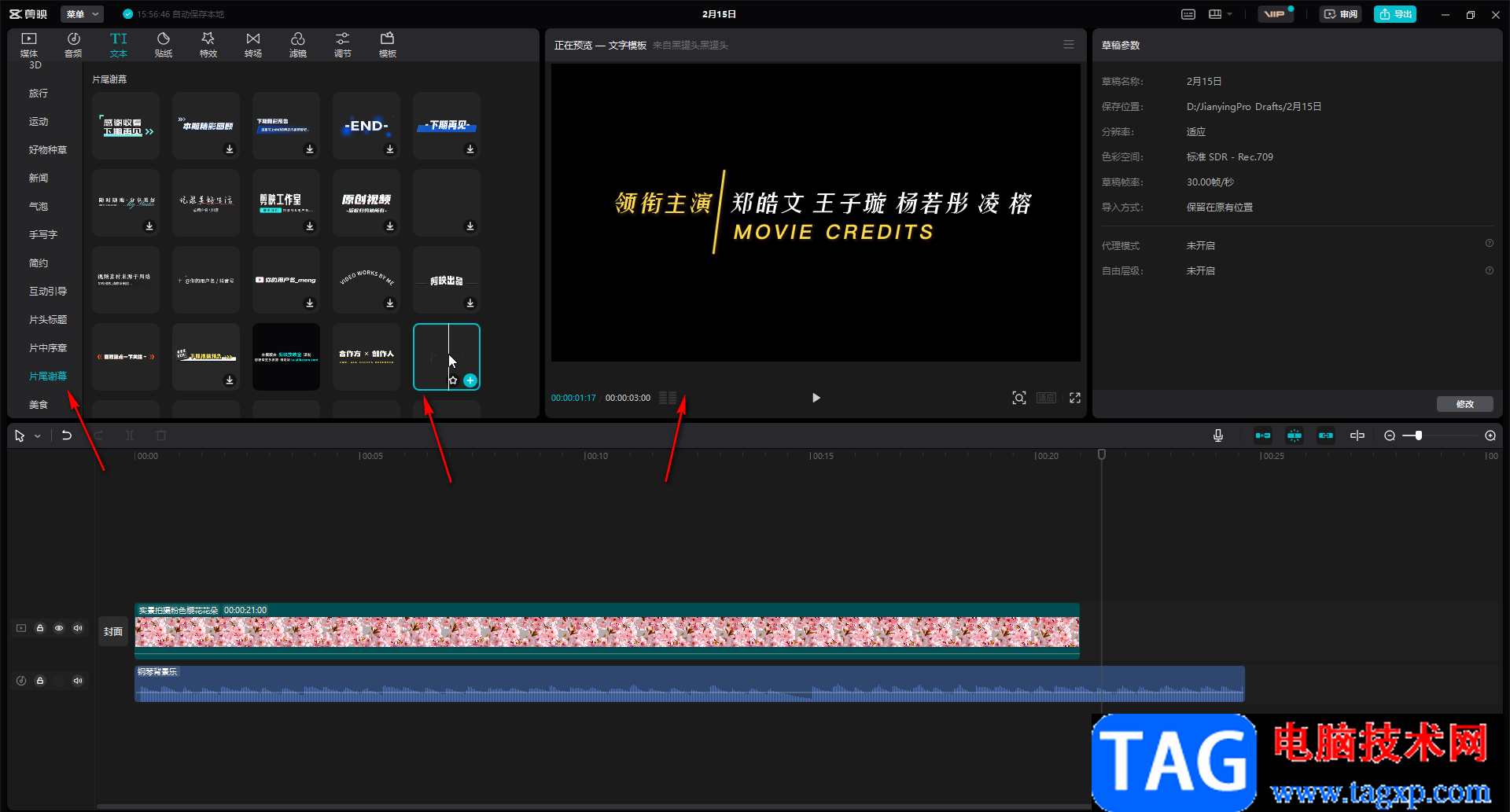Toggle clip linkage on timeline
The image size is (1510, 812).
click(x=1326, y=435)
